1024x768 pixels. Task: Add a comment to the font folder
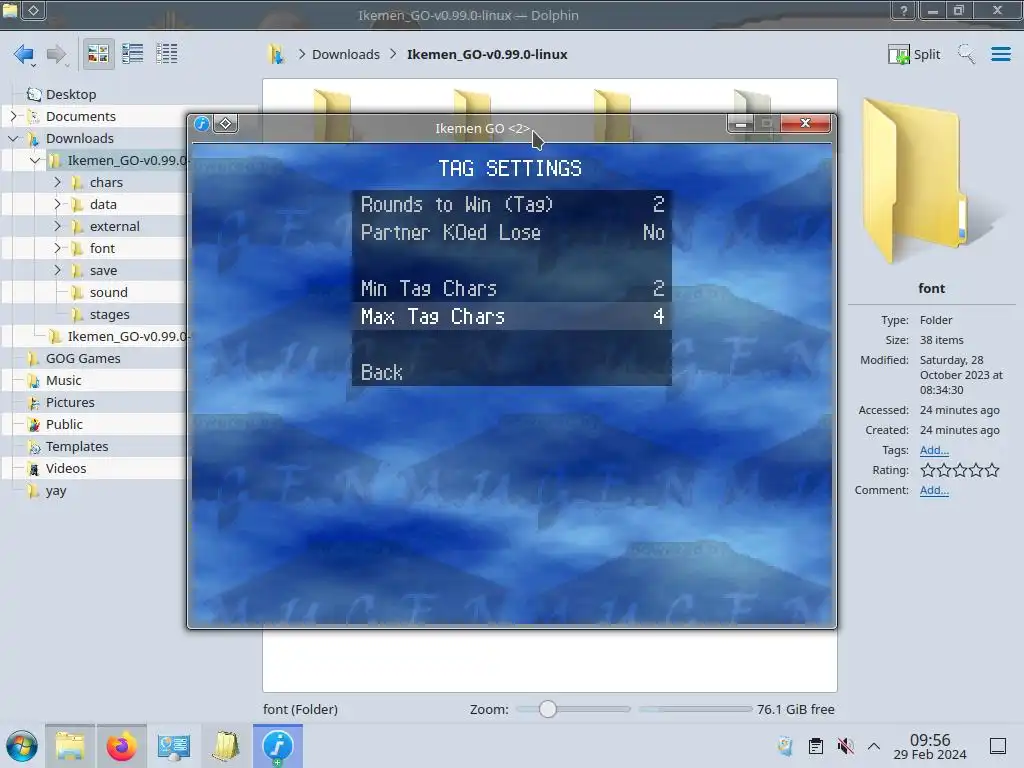coord(934,490)
